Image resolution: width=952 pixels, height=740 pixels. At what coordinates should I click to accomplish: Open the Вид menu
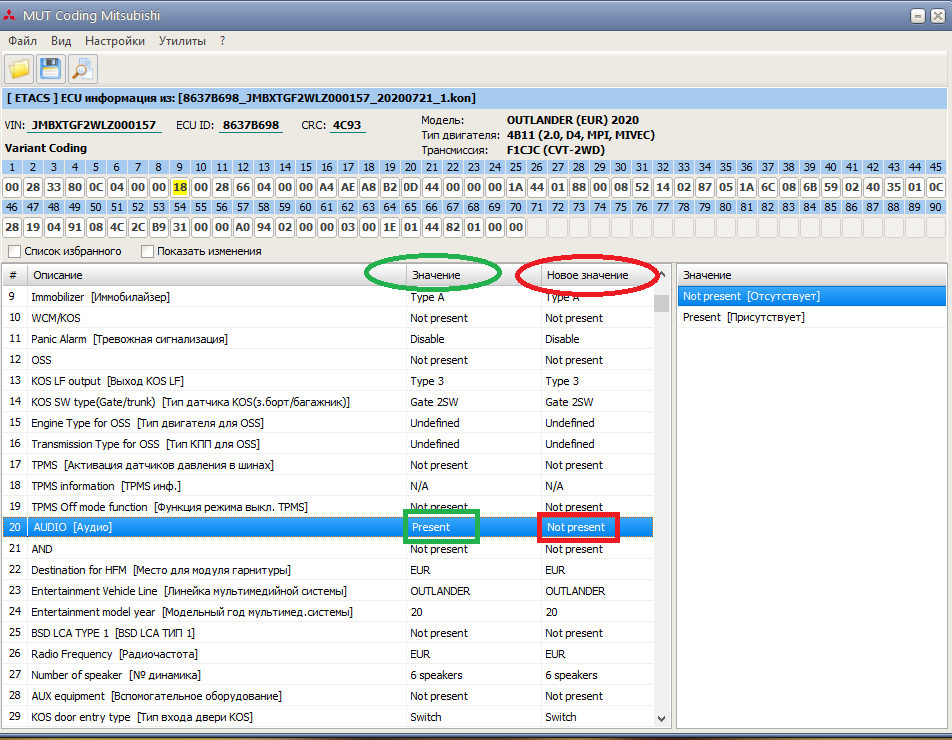pos(61,41)
